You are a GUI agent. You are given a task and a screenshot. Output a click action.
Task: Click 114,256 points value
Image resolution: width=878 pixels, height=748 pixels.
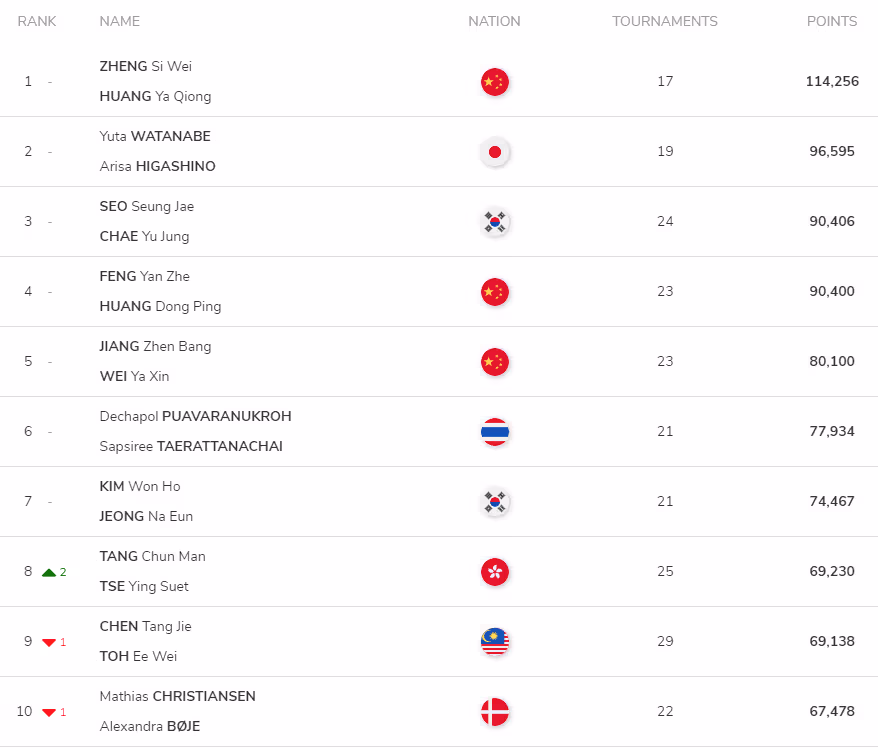coord(832,81)
